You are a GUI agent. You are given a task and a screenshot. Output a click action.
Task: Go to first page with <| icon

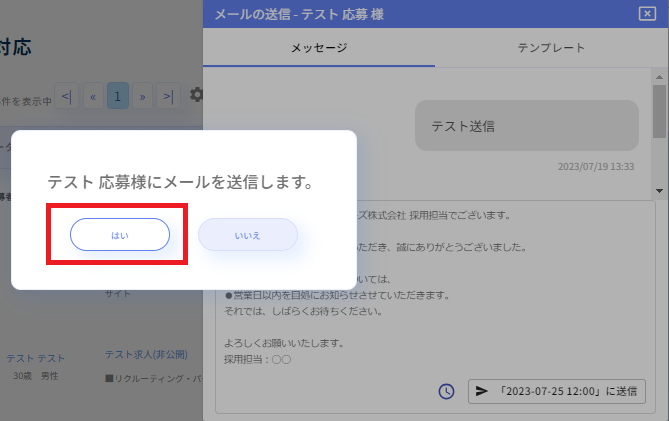coord(67,96)
